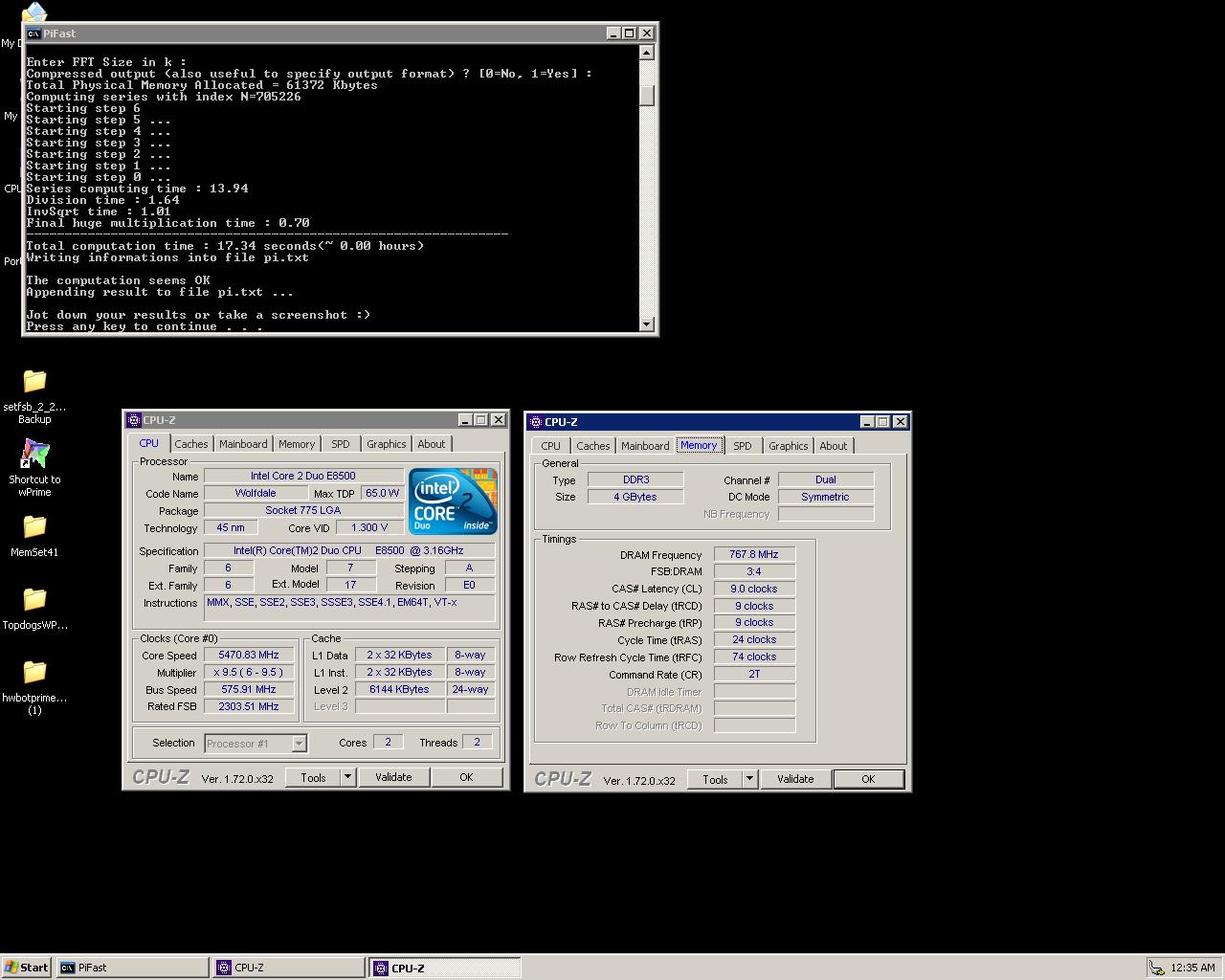Click the Cycle Time tRAS value 24 clocks
The height and width of the screenshot is (980, 1225).
(754, 640)
